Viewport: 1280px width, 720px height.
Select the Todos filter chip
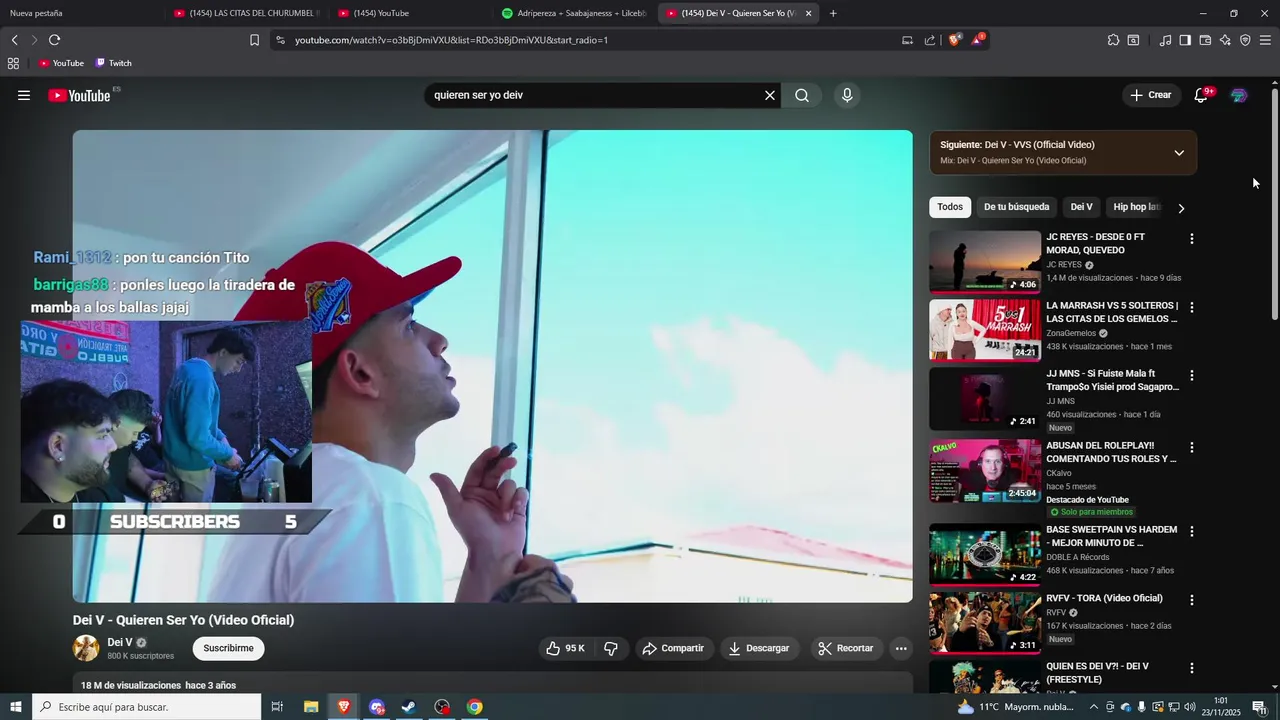[950, 207]
